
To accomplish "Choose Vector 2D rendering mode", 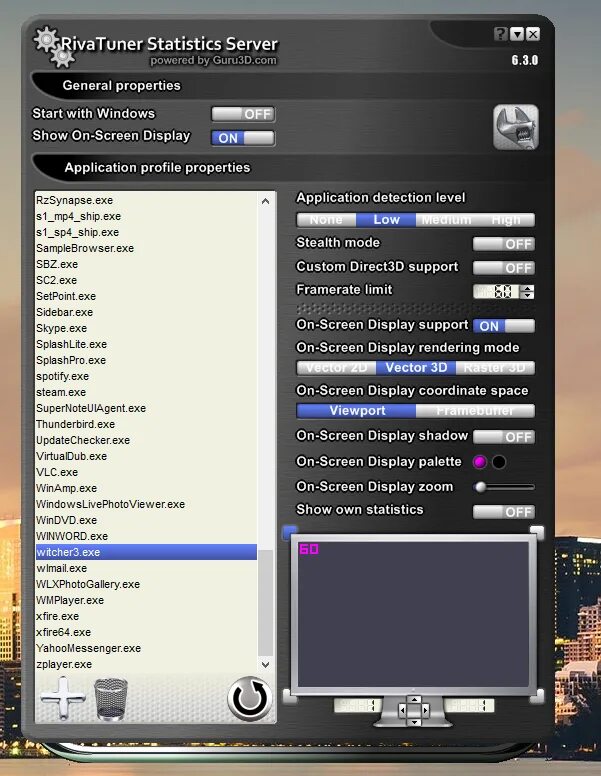I will [x=336, y=368].
